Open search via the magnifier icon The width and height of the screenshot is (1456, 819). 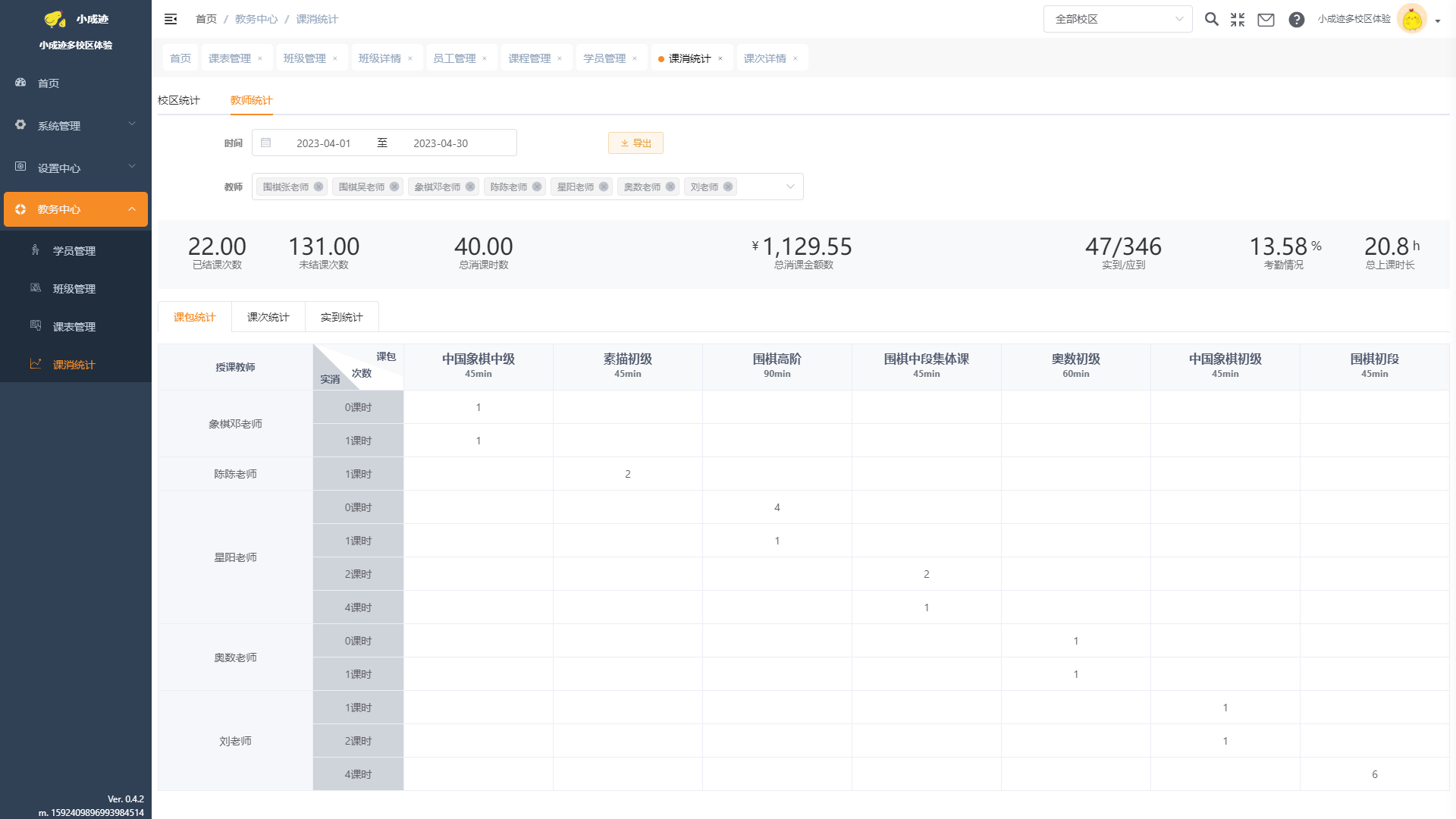pyautogui.click(x=1212, y=19)
